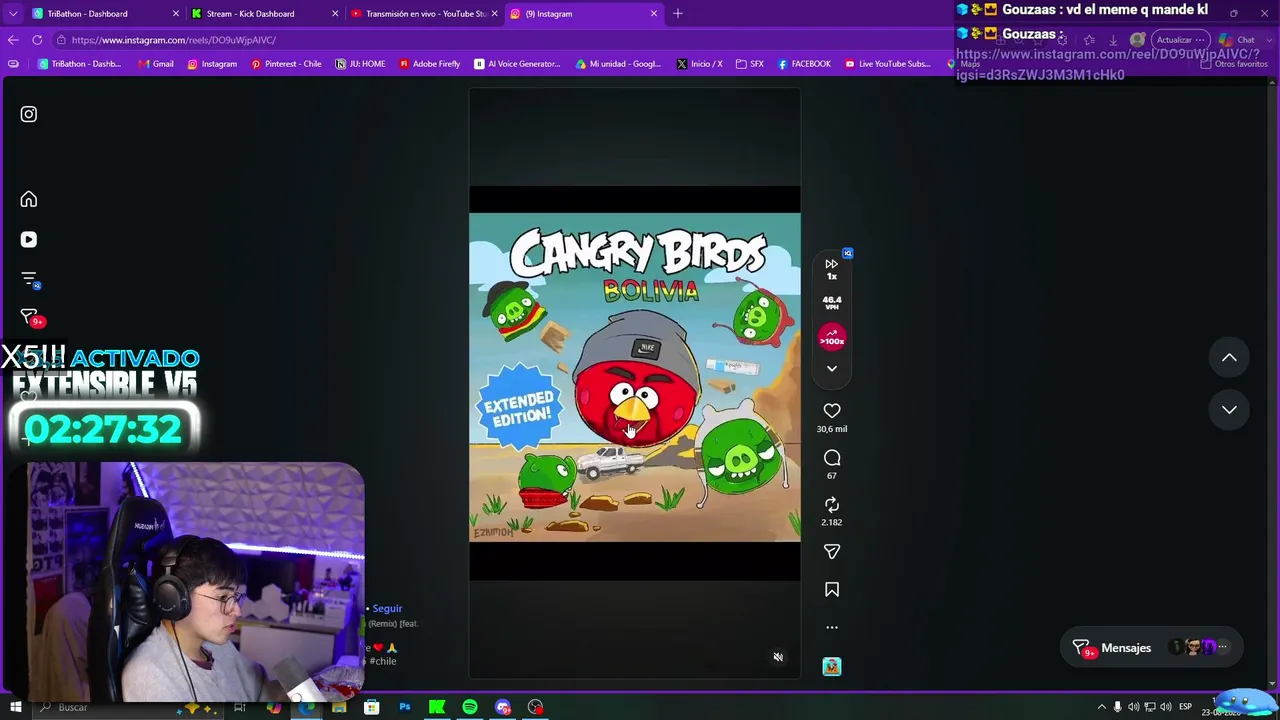Close the Instagram browser tab
1280x720 pixels.
pyautogui.click(x=654, y=14)
